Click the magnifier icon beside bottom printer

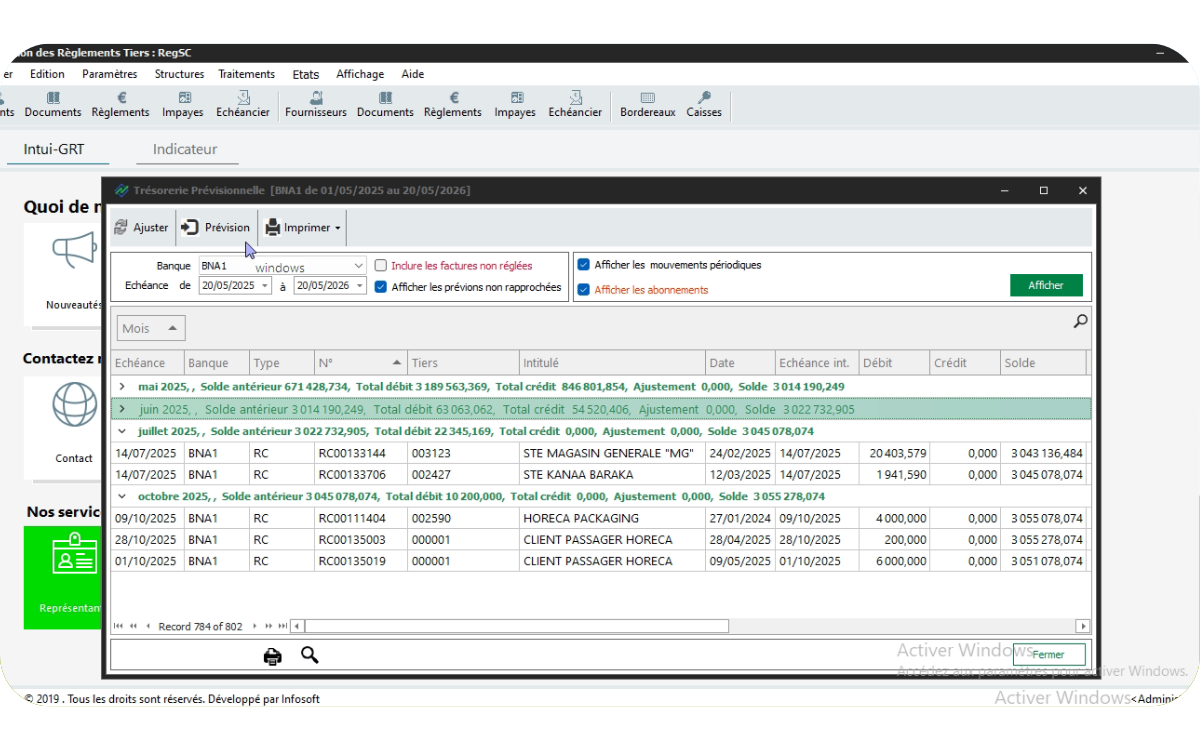(310, 655)
